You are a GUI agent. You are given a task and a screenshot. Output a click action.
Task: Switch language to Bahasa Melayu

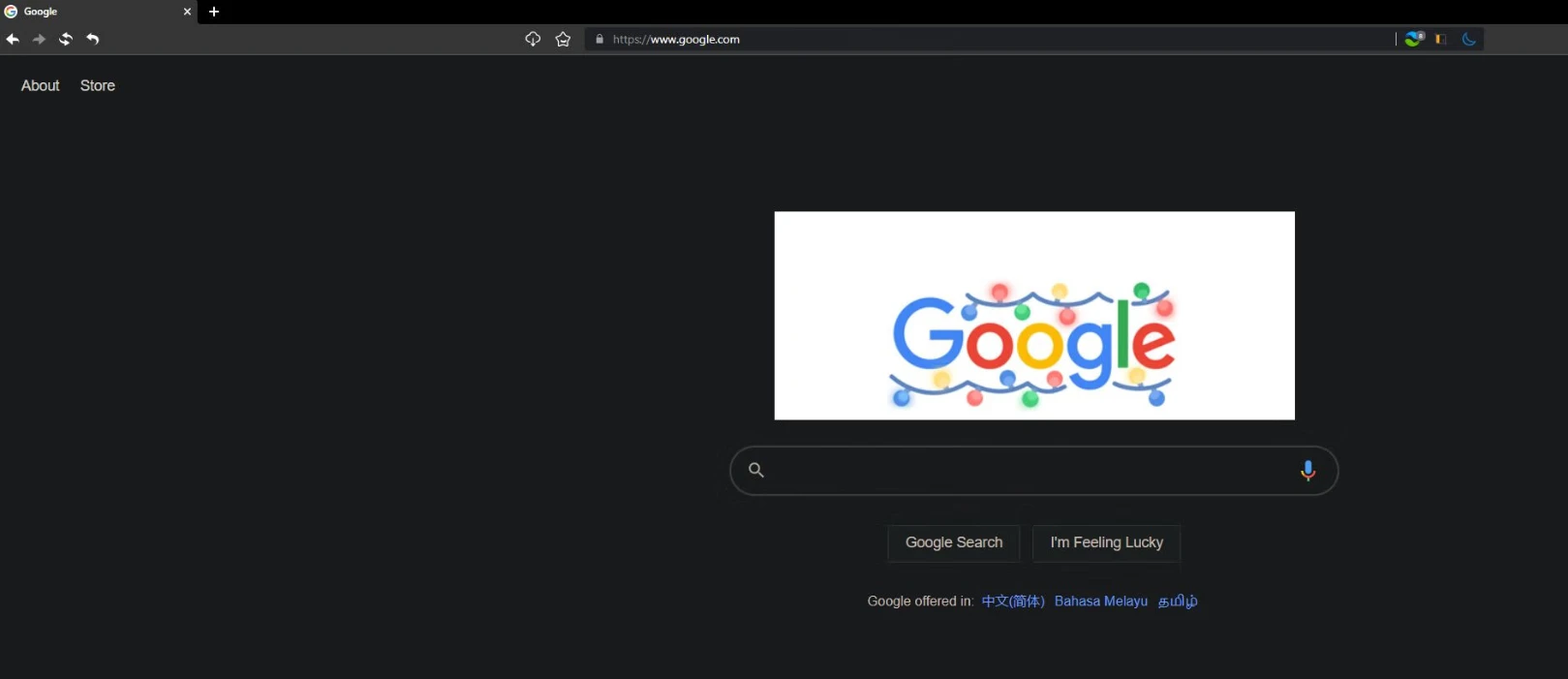[x=1100, y=601]
